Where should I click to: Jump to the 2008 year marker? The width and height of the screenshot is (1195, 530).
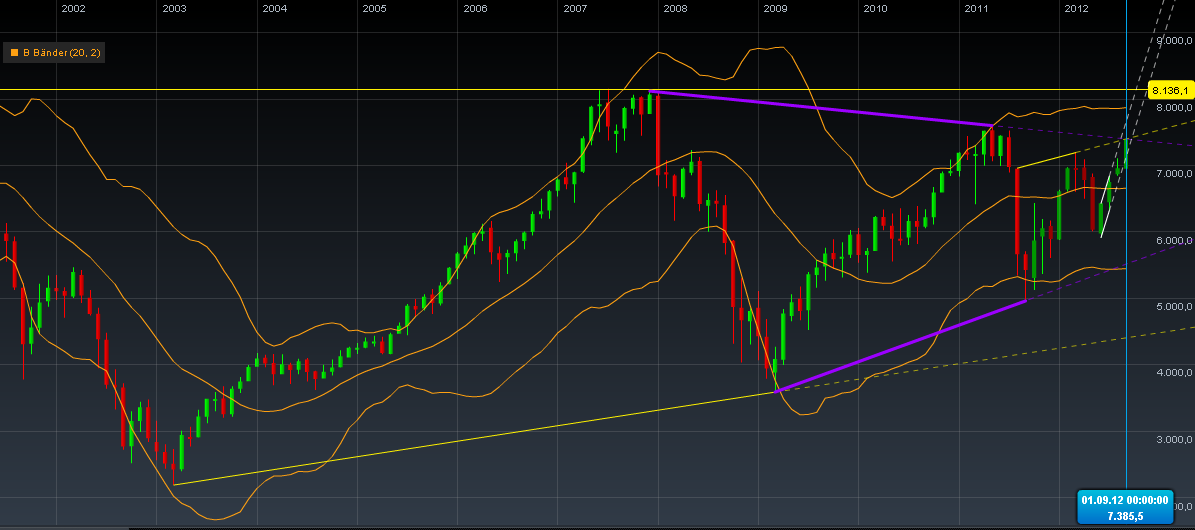tap(675, 9)
